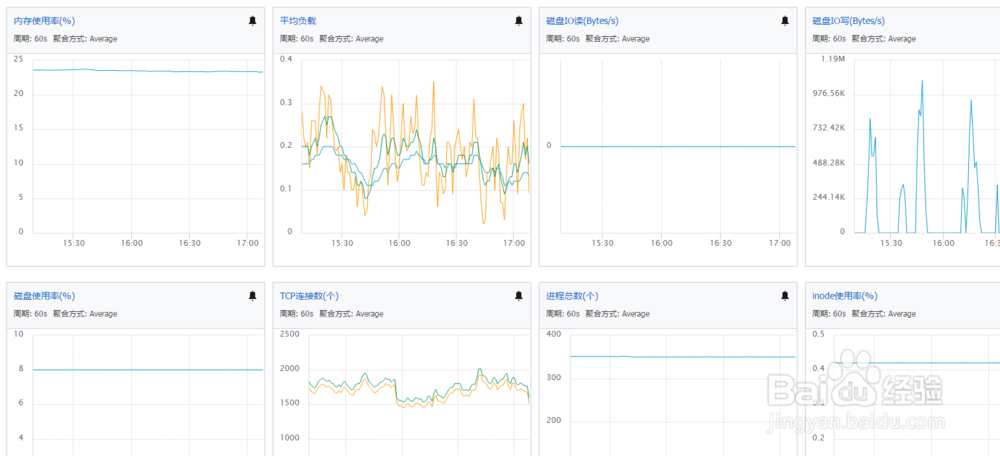
Task: Open the 内存使用率(%) metric title
Action: coord(44,20)
